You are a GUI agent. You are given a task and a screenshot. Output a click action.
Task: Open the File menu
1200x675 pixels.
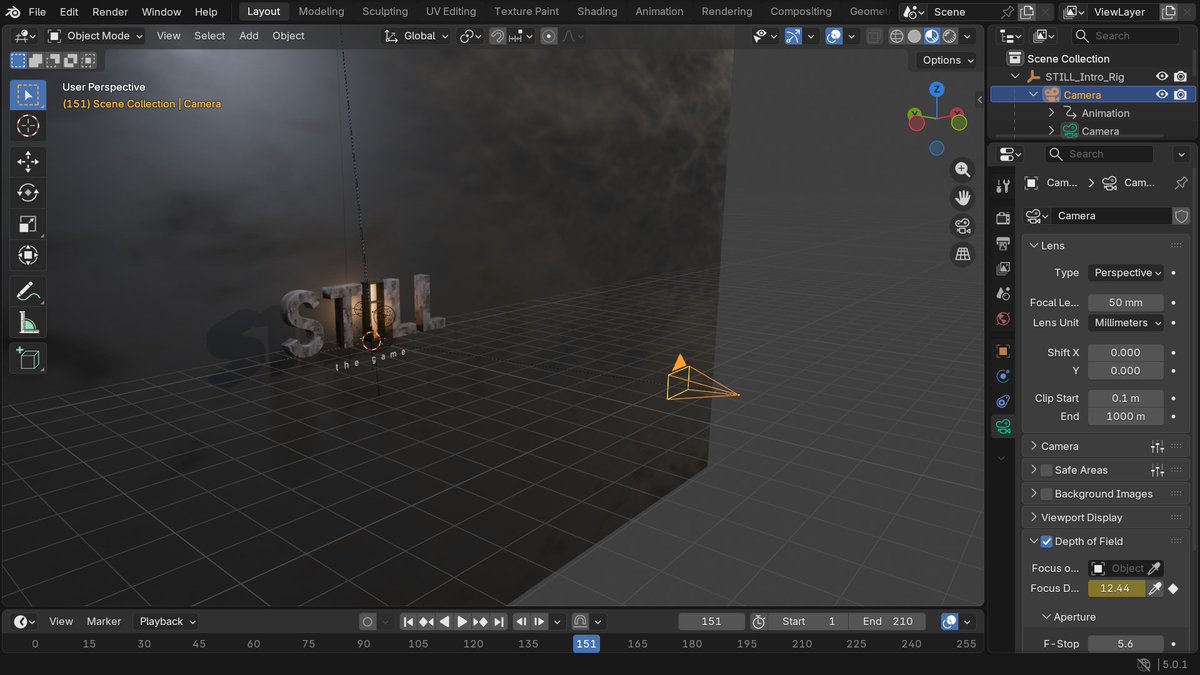(37, 12)
